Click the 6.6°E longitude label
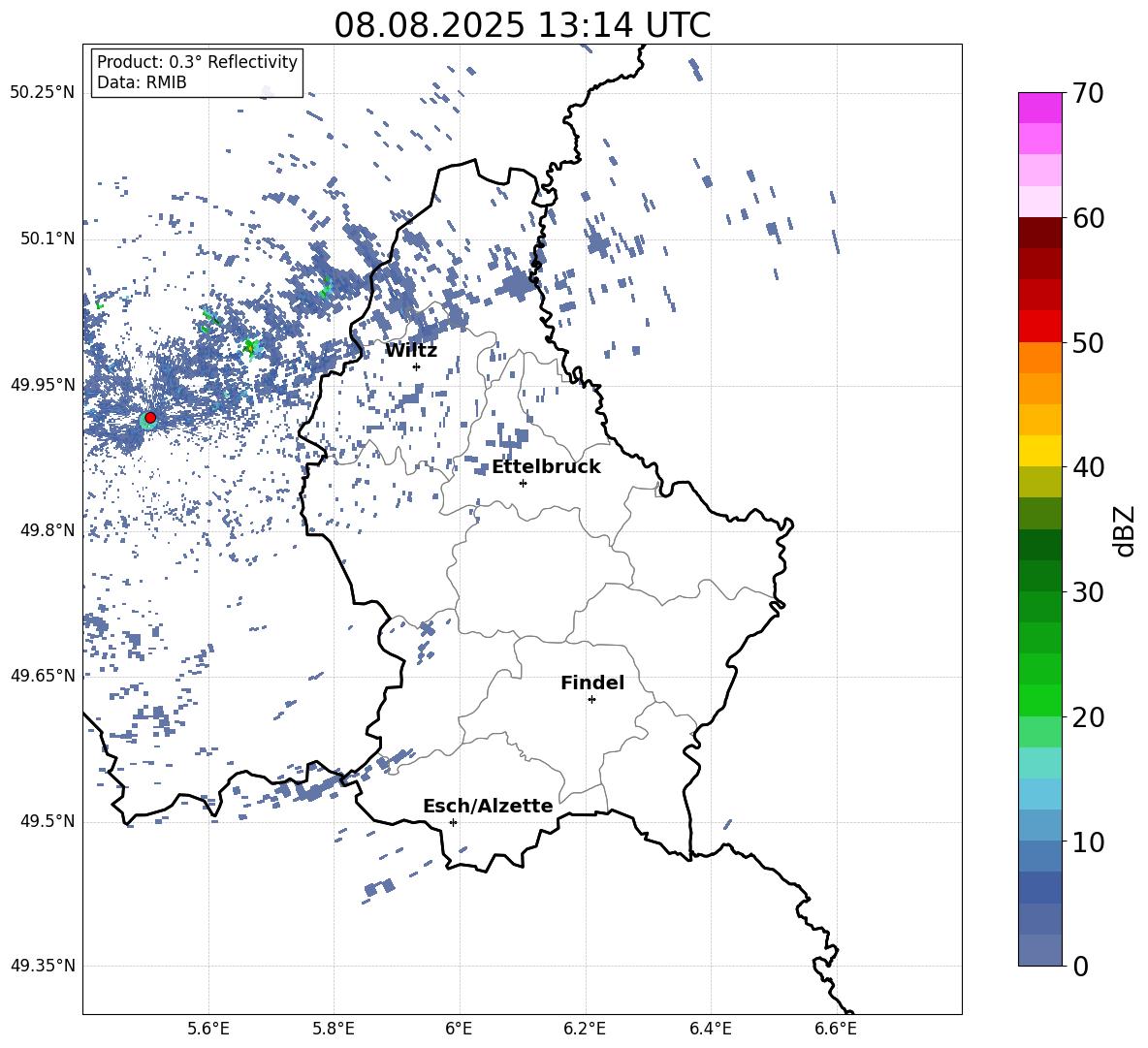The image size is (1148, 1048). [x=836, y=1029]
